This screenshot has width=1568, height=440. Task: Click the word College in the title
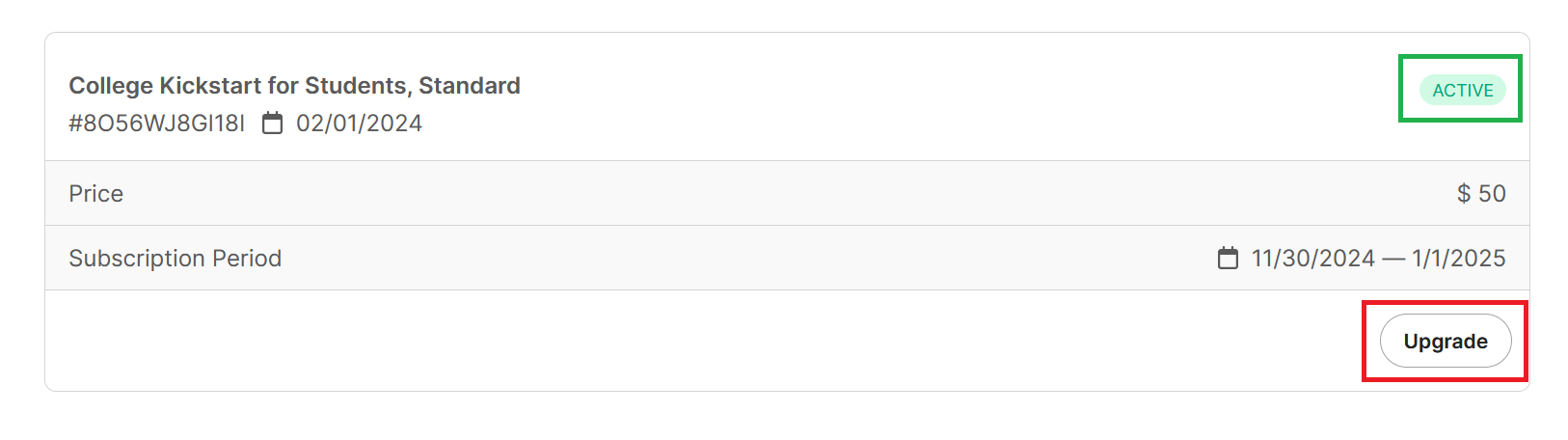(x=111, y=86)
